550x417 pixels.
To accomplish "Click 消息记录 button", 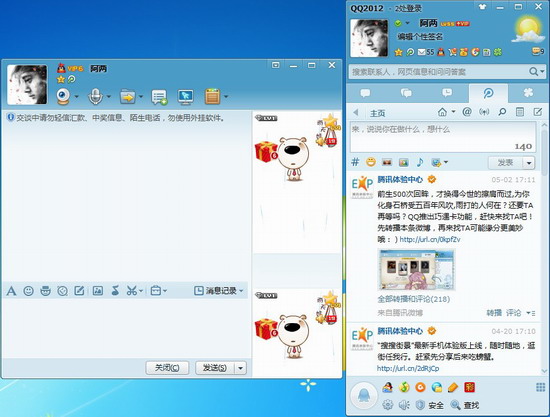I will (215, 291).
